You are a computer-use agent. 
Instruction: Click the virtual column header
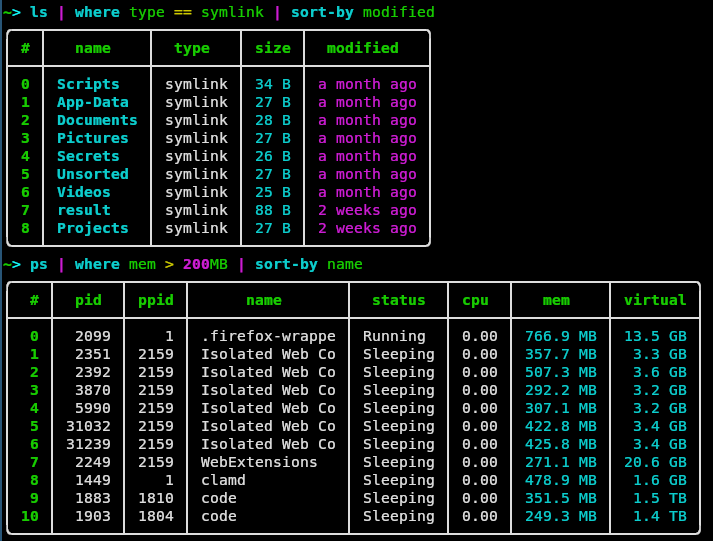655,300
